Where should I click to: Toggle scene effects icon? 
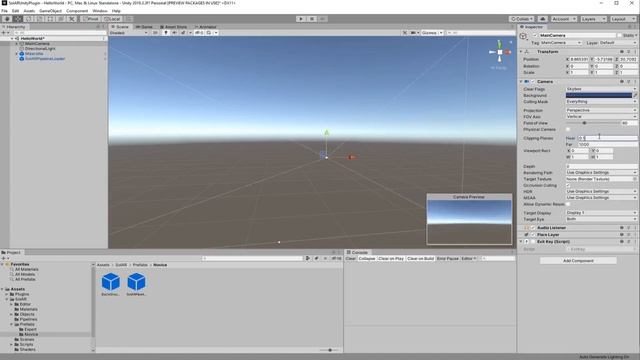[183, 33]
